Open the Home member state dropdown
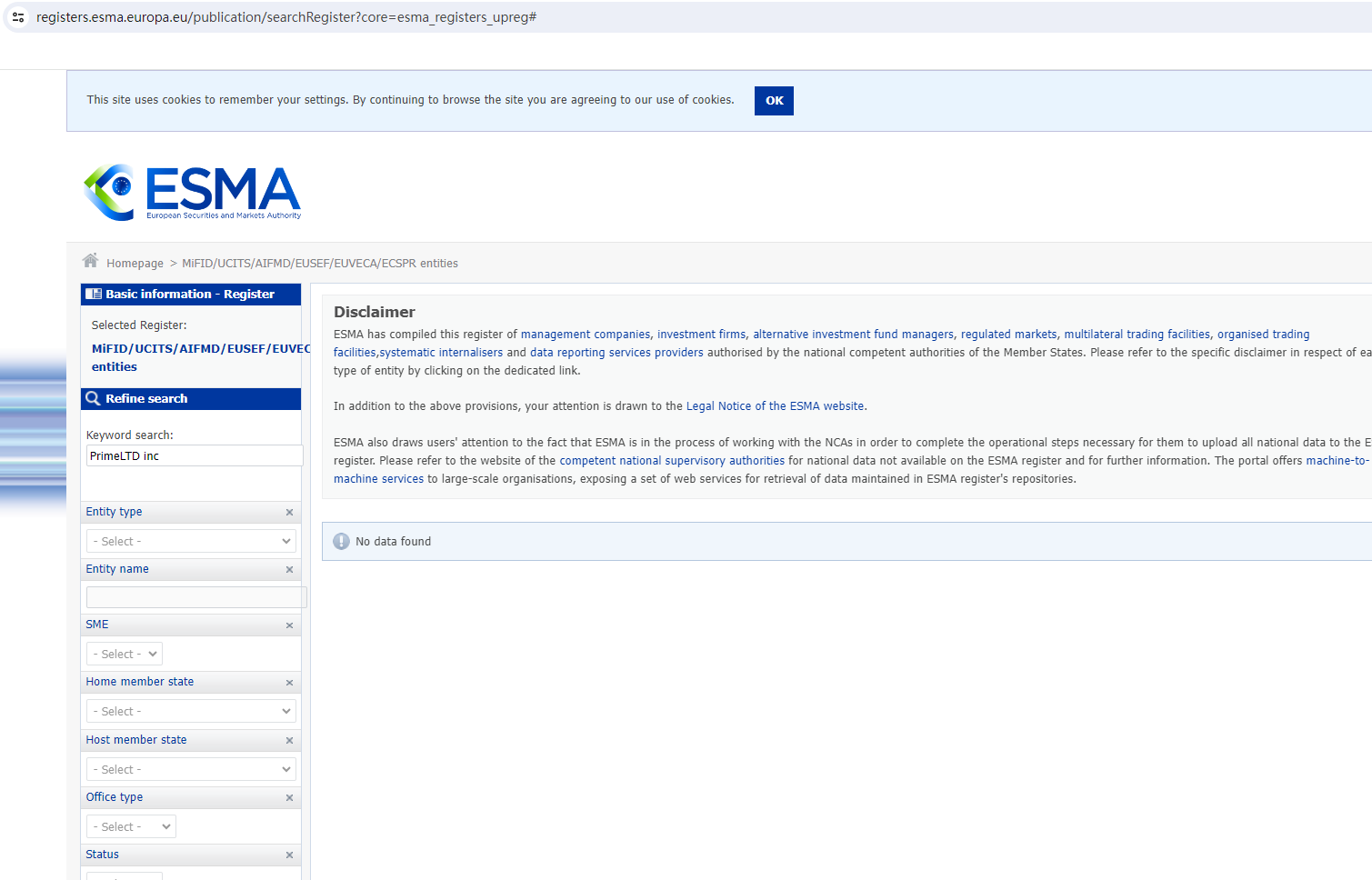 click(x=191, y=711)
